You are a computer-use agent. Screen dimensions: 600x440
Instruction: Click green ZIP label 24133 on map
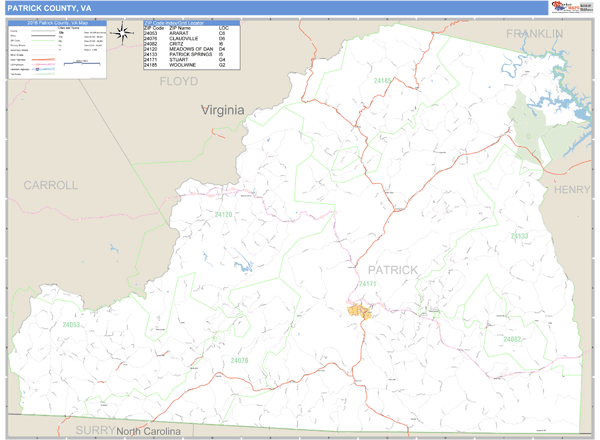tap(519, 236)
